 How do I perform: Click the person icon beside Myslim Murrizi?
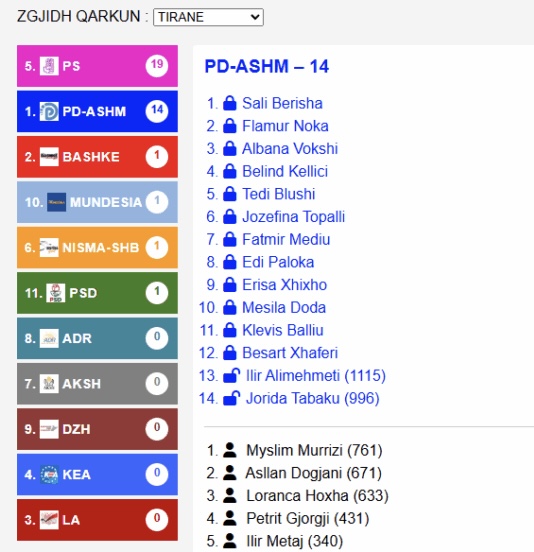coord(230,450)
